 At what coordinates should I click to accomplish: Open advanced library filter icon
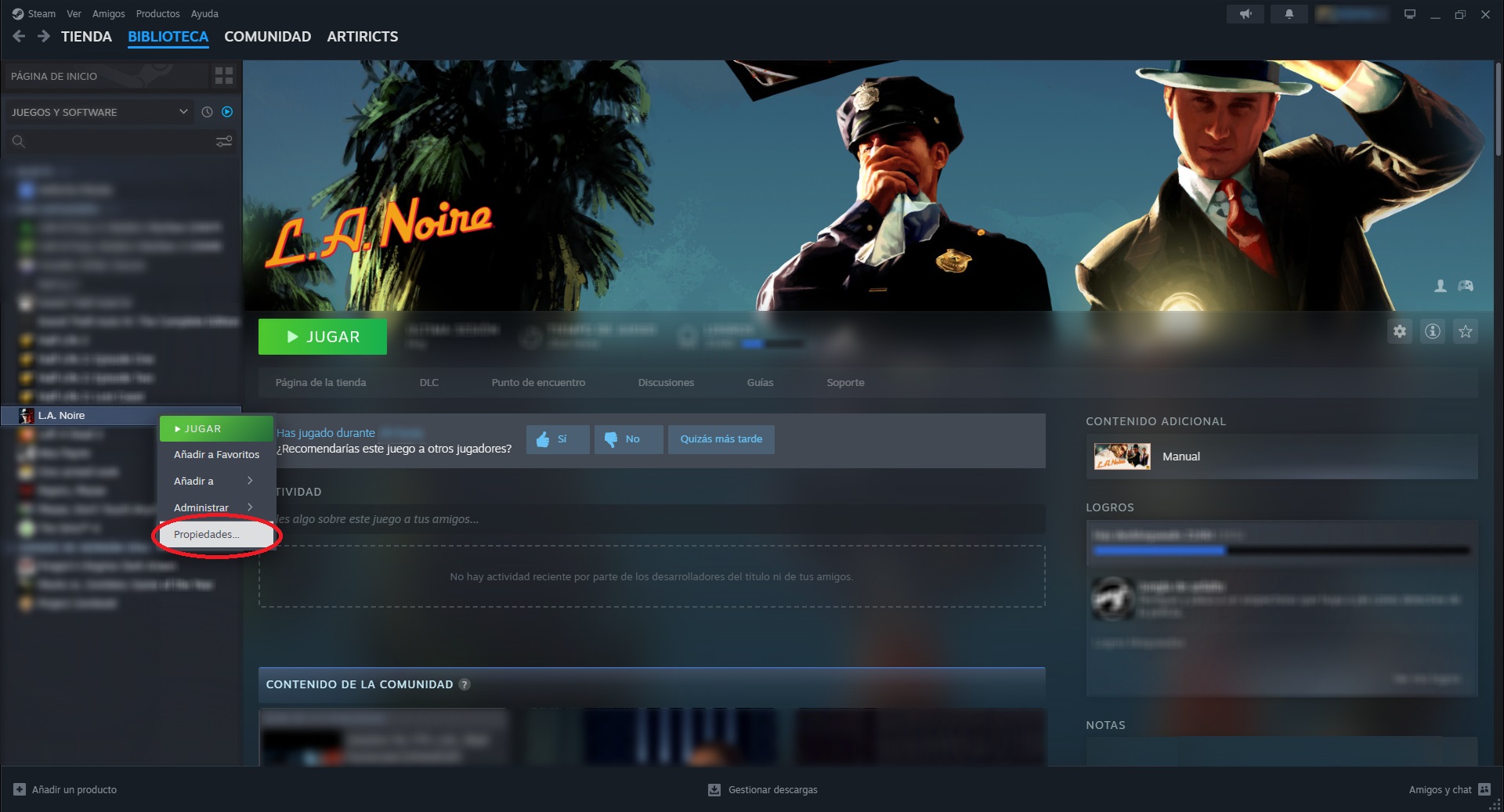pos(224,142)
